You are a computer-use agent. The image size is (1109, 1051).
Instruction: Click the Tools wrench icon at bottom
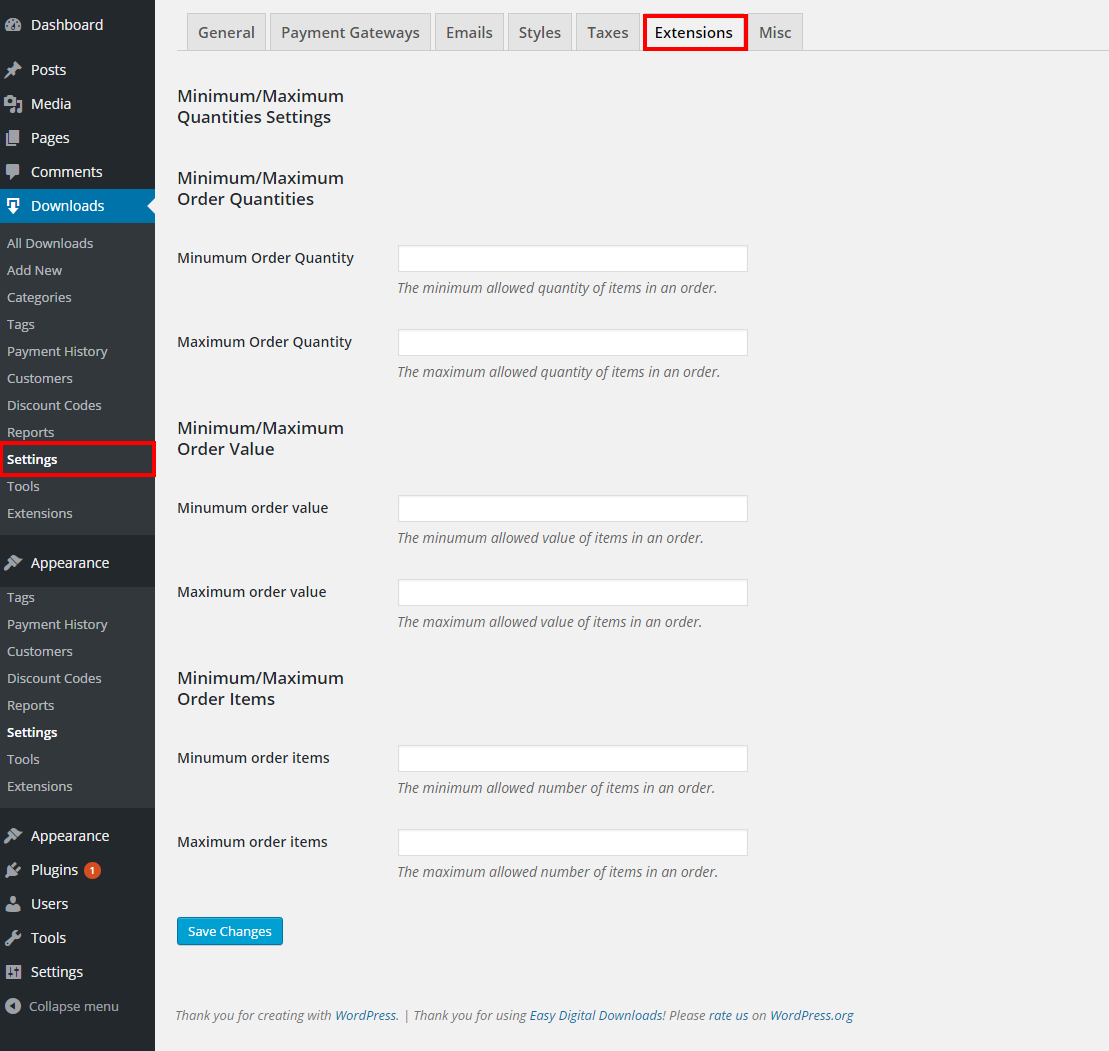coord(13,938)
